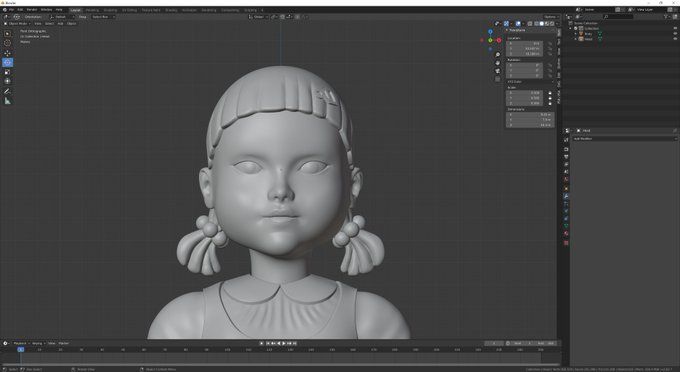680x372 pixels.
Task: Open the Object Mode dropdown
Action: (17, 23)
